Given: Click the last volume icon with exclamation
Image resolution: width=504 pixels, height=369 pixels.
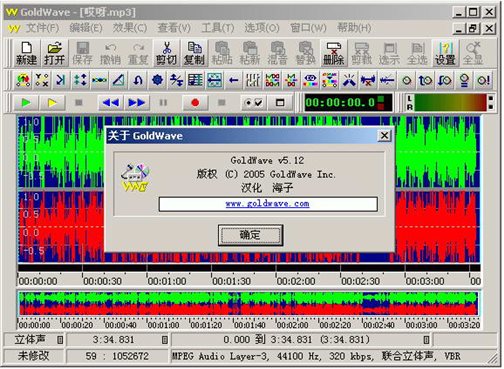Looking at the screenshot, I should [483, 80].
